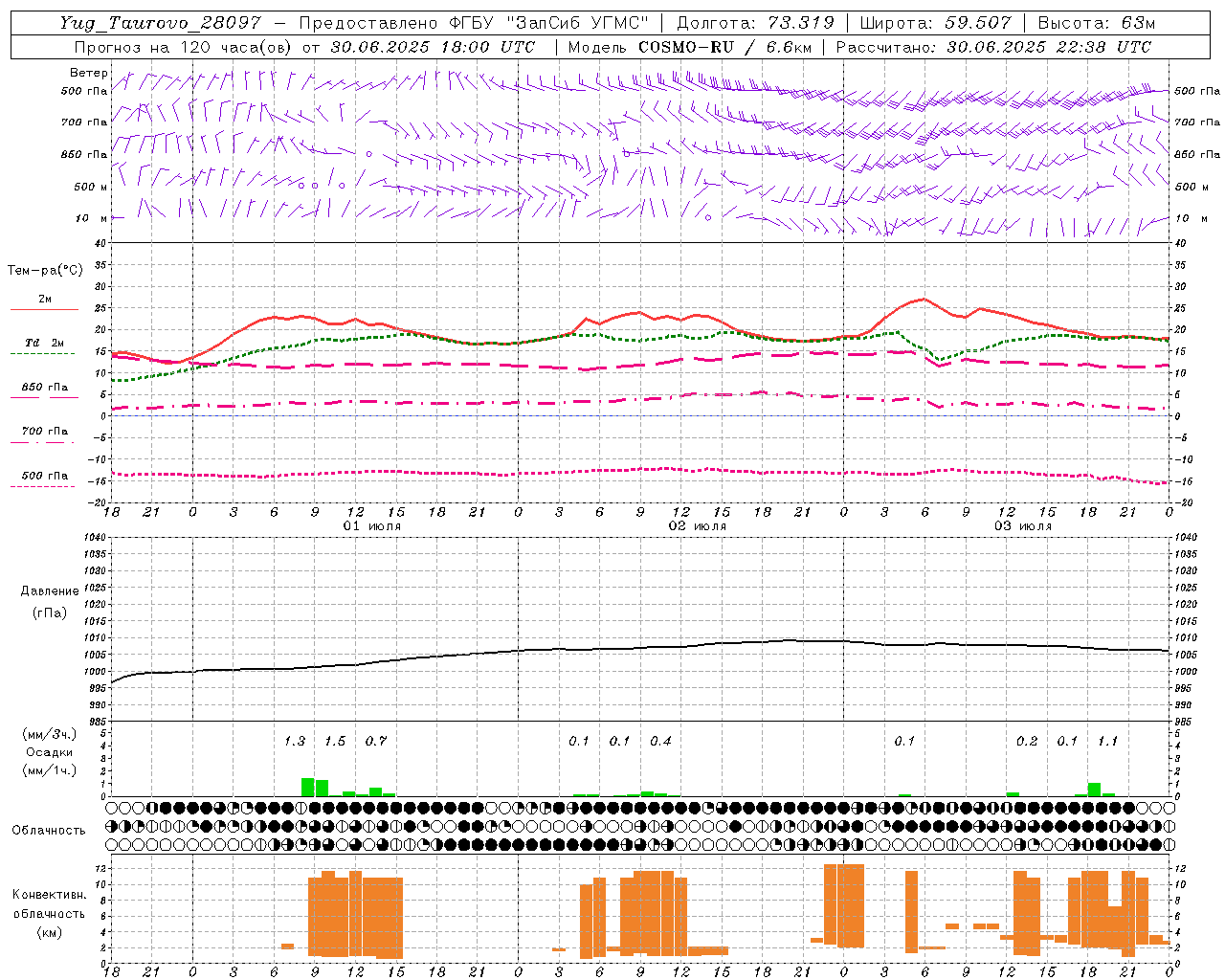Click the Долгота: 73.319 value
This screenshot has height=980, width=1225.
click(x=755, y=23)
